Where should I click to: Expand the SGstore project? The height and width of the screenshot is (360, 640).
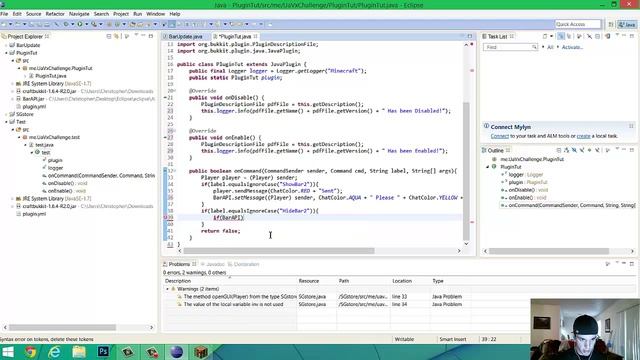[7, 114]
